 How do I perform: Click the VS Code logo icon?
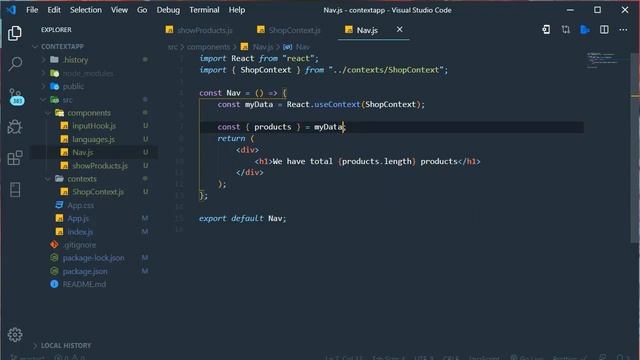(x=11, y=9)
